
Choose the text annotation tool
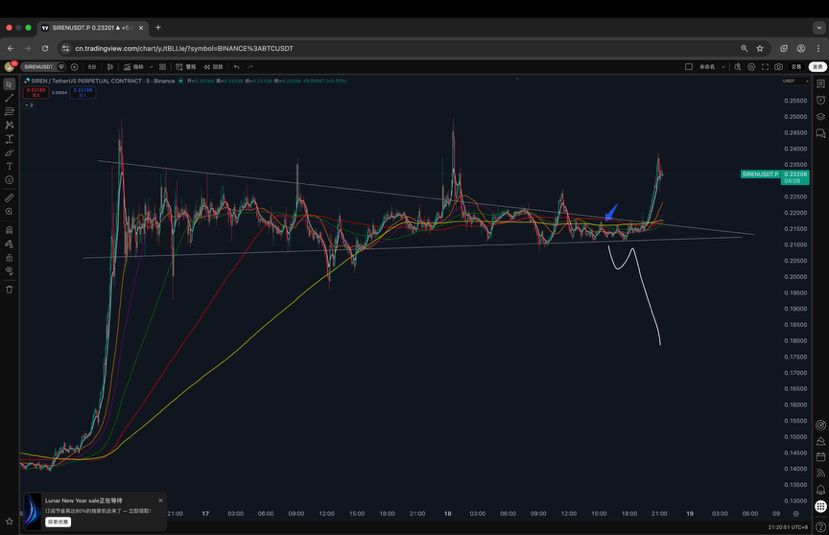point(9,166)
